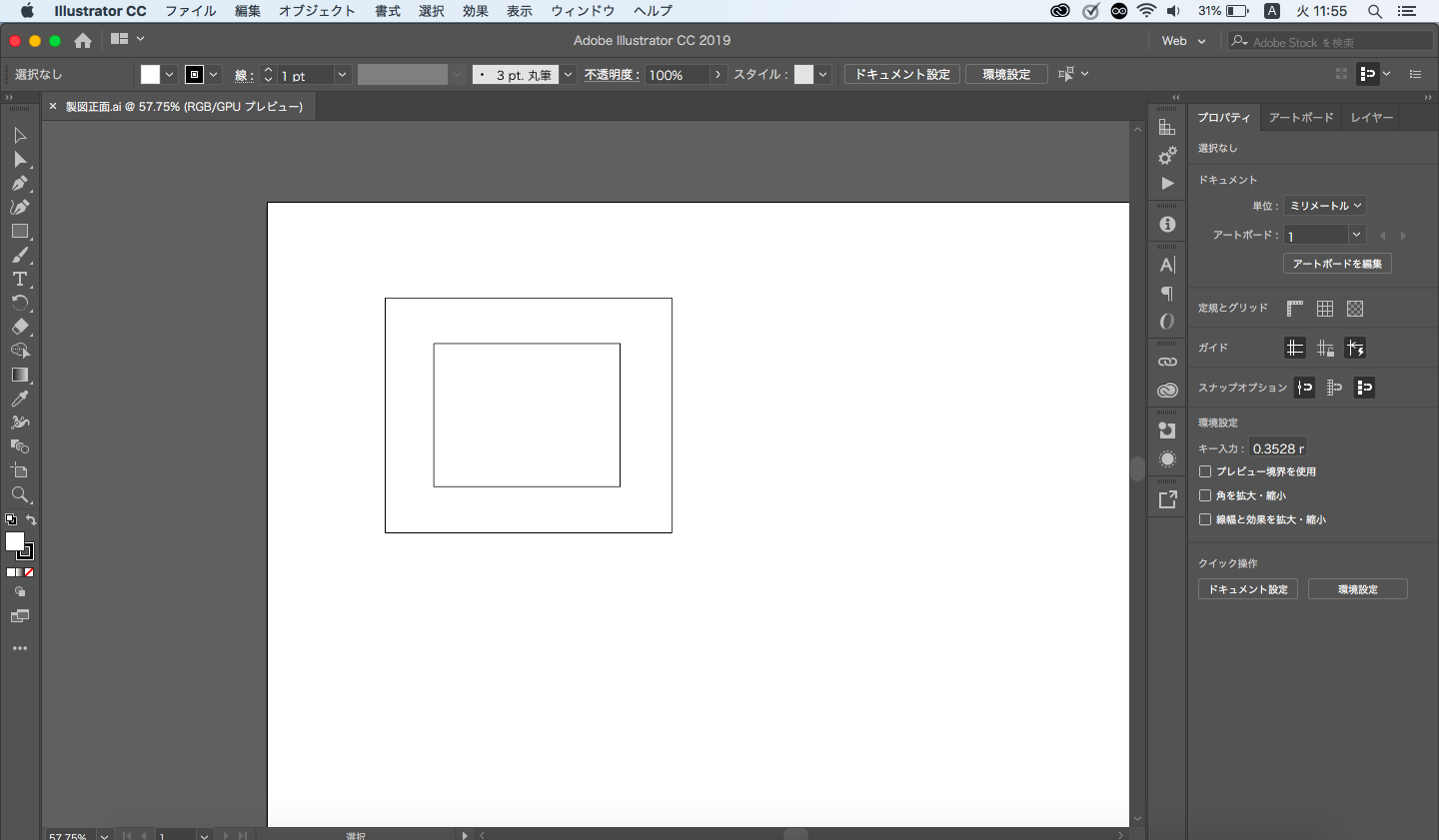Select the Eyedropper tool
The image size is (1439, 840).
(x=20, y=400)
